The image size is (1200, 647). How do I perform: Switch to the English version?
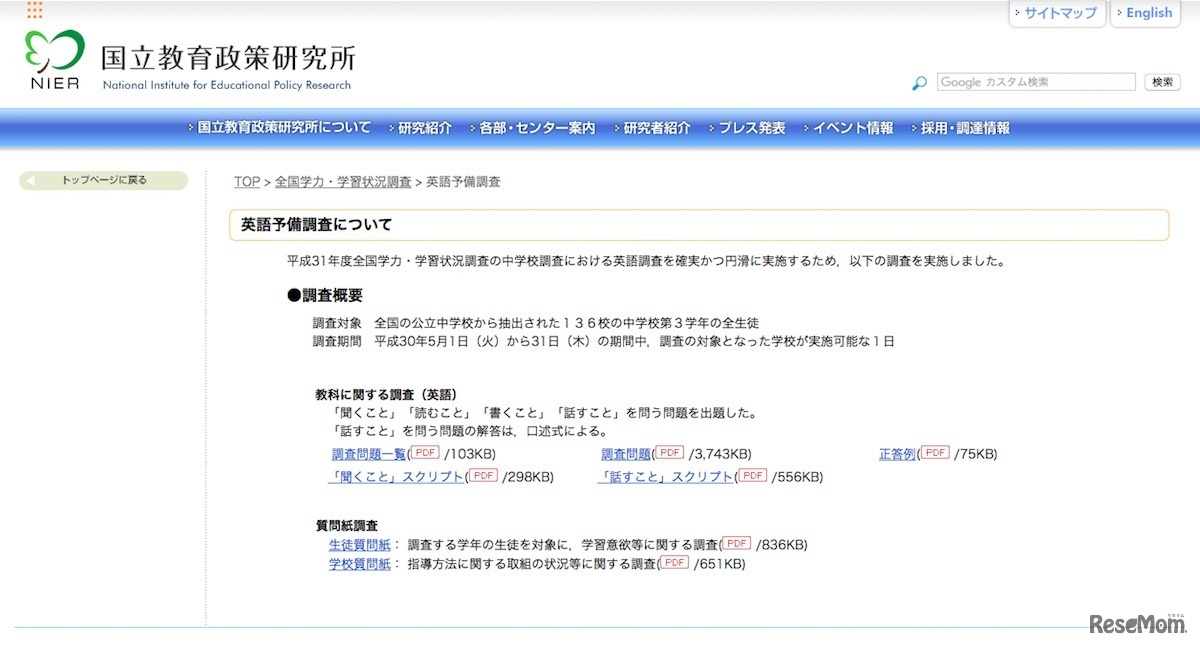click(1146, 13)
